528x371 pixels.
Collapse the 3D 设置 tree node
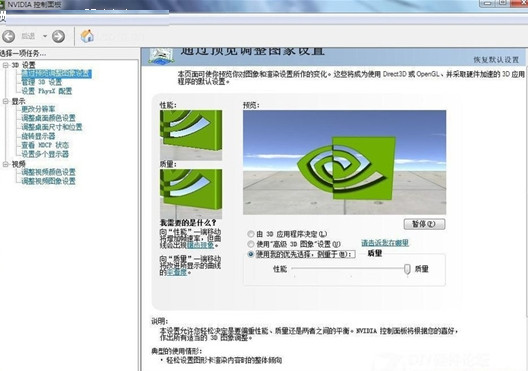click(6, 65)
